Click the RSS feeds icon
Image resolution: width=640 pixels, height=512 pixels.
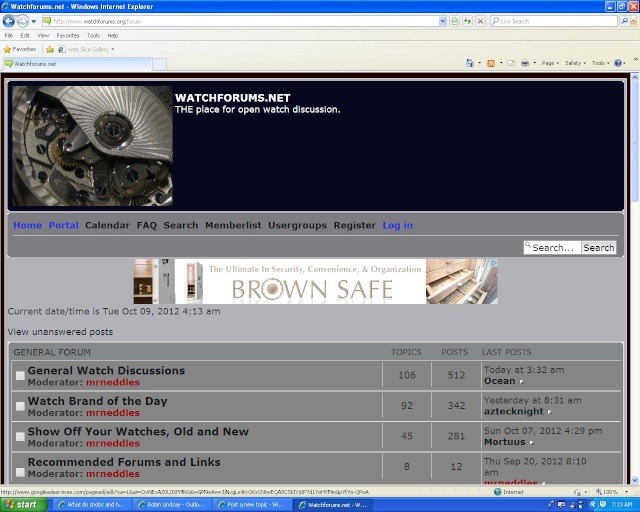491,63
